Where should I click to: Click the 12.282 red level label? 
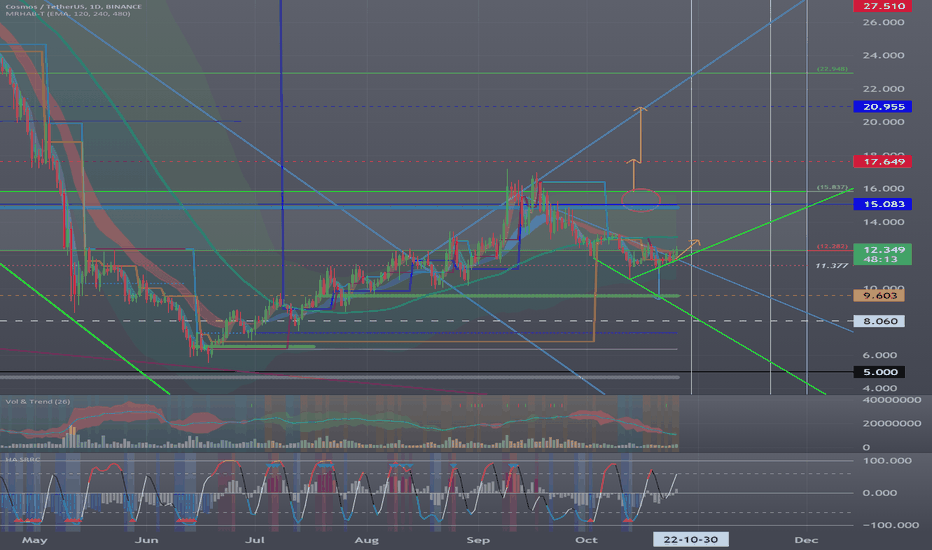tap(832, 246)
